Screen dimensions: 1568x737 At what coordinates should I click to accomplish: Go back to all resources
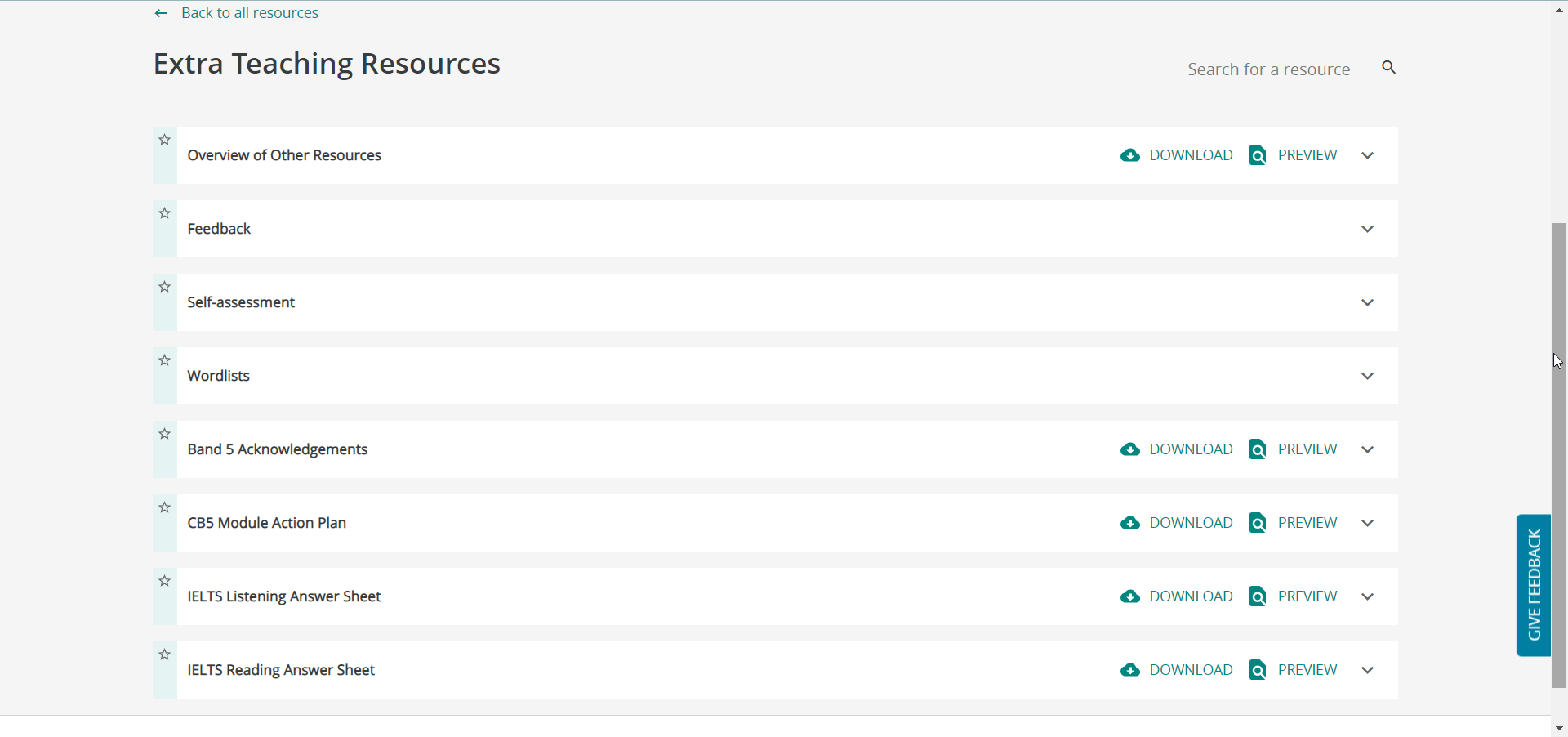point(249,13)
